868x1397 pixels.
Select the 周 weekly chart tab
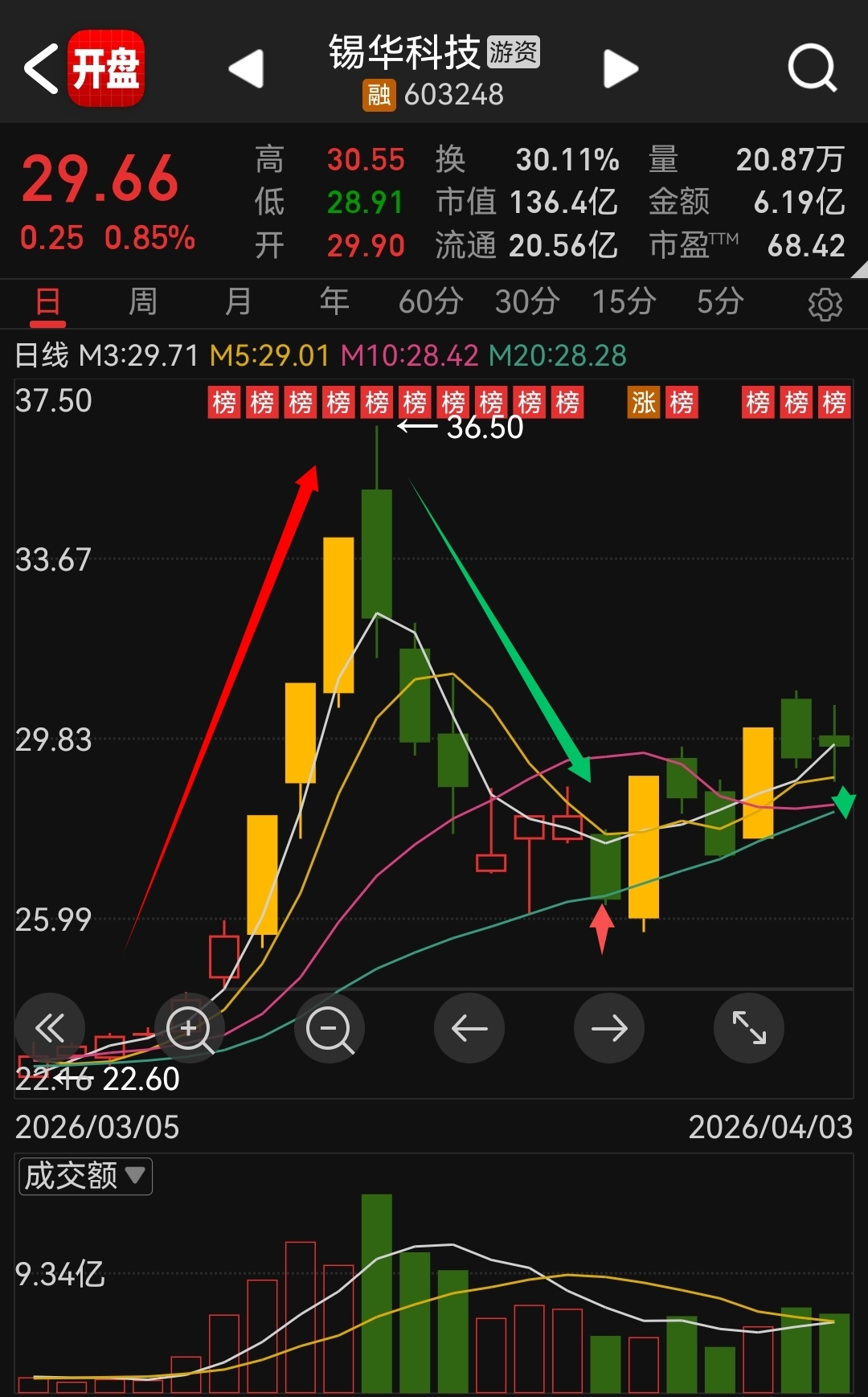click(x=143, y=302)
